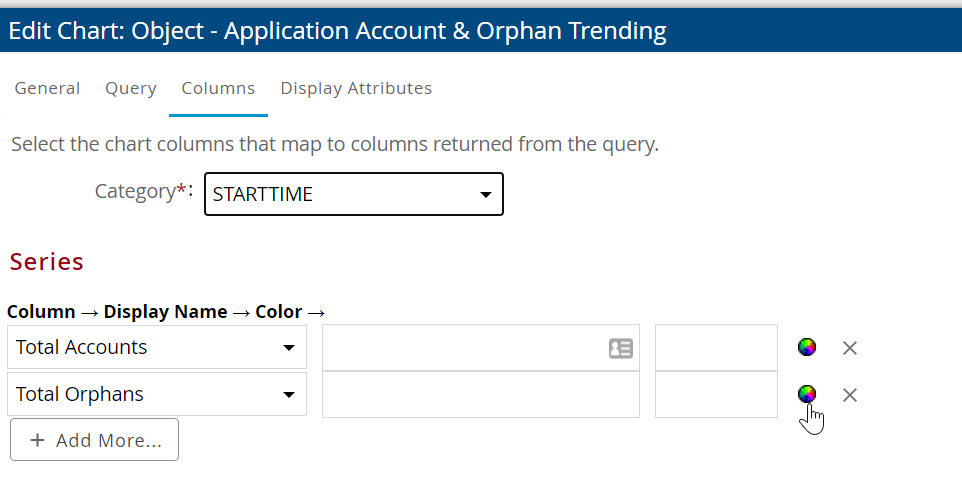The image size is (962, 500).
Task: Open color picker for Total Accounts series
Action: pos(807,348)
